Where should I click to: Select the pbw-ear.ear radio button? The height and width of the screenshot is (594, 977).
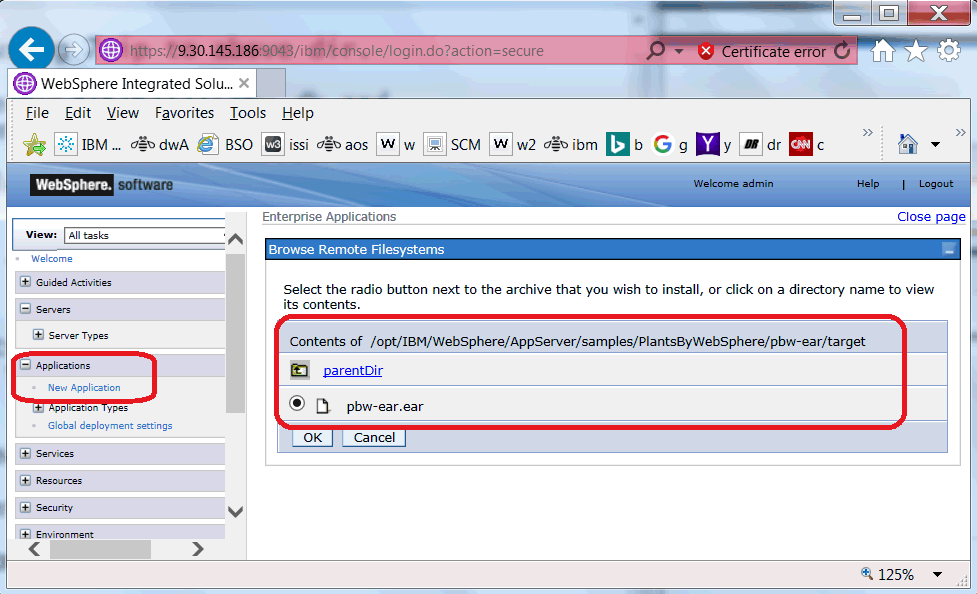pyautogui.click(x=297, y=403)
